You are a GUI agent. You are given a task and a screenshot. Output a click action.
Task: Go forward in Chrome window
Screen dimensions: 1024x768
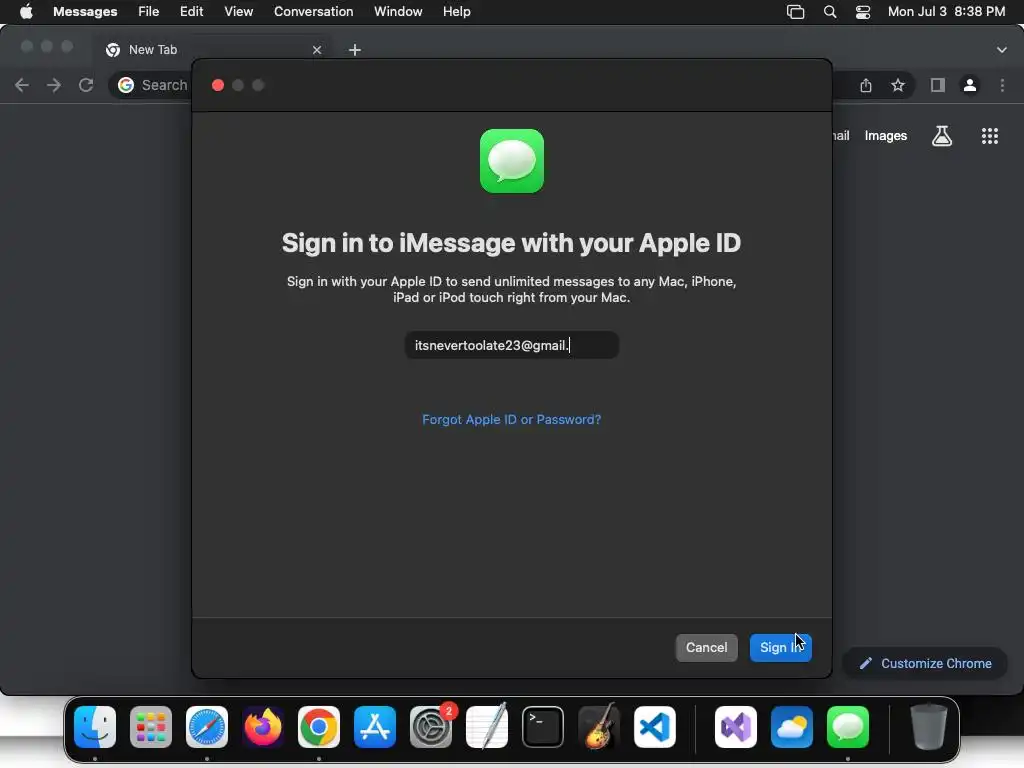(54, 85)
